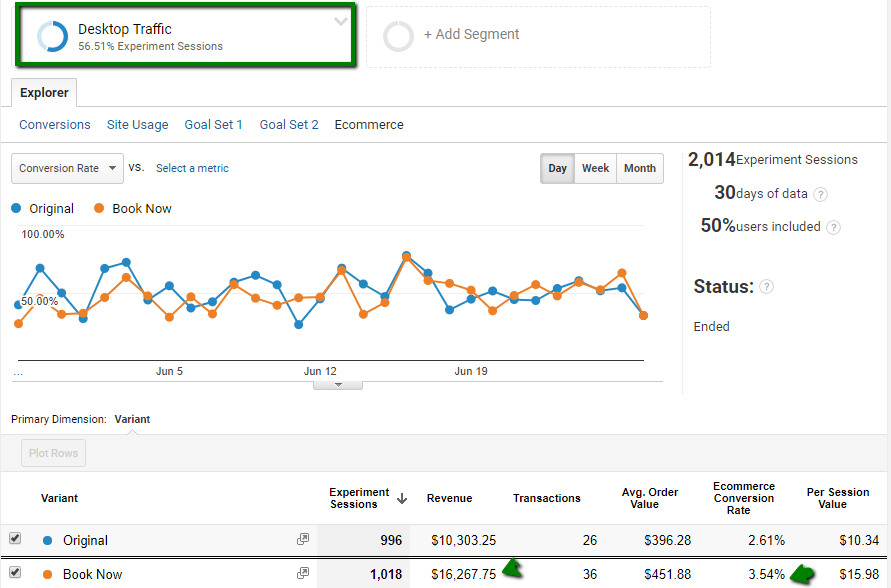The image size is (891, 588).
Task: Add a new segment
Action: tap(471, 34)
